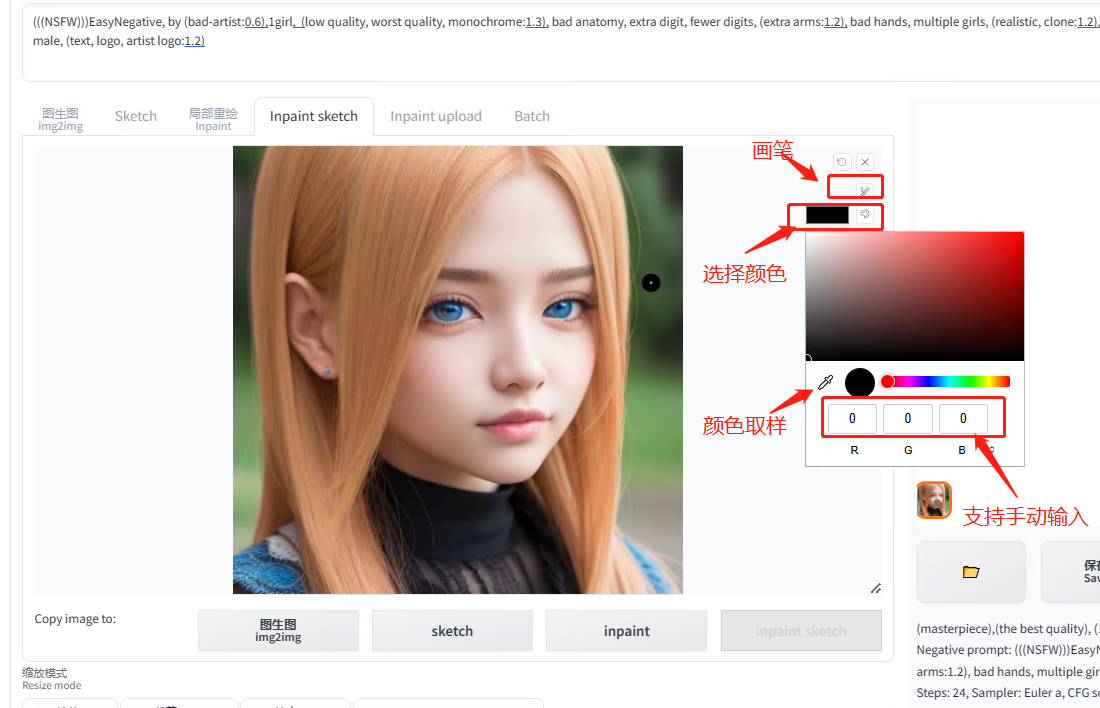Click the black brush color swatch
1100x708 pixels.
point(827,215)
